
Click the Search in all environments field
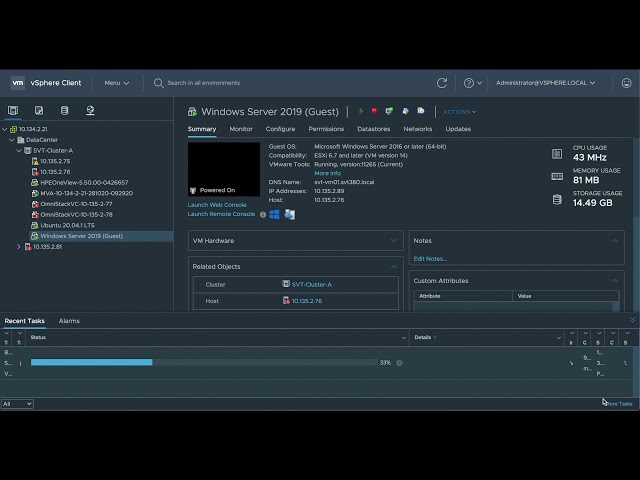tap(204, 83)
